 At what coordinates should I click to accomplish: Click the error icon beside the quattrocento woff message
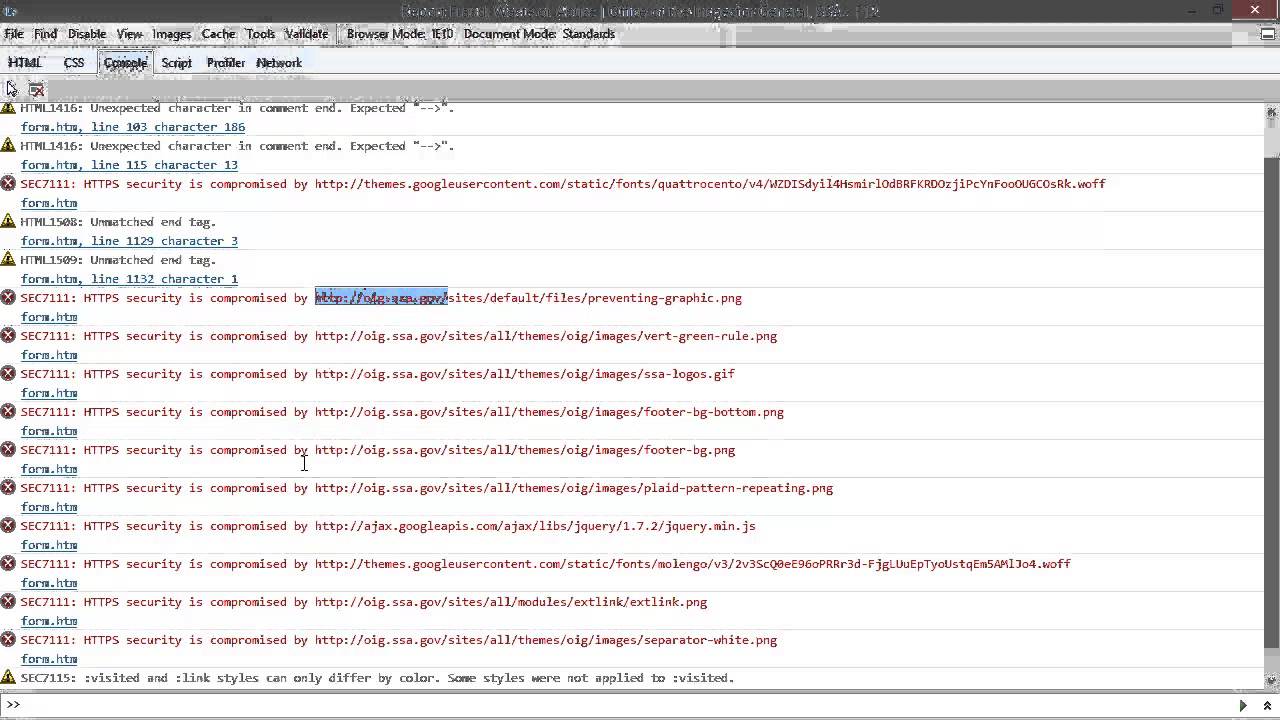pos(8,184)
